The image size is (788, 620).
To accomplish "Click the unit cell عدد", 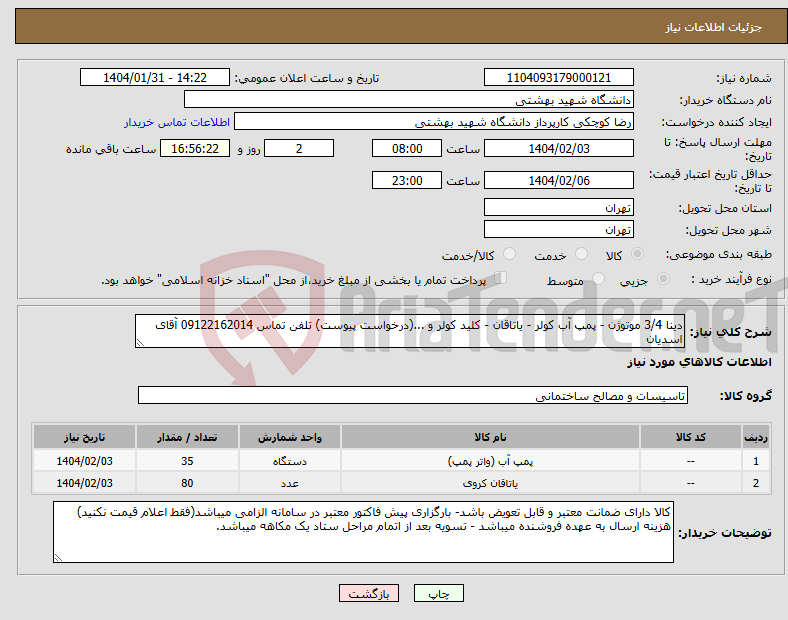I will click(290, 483).
